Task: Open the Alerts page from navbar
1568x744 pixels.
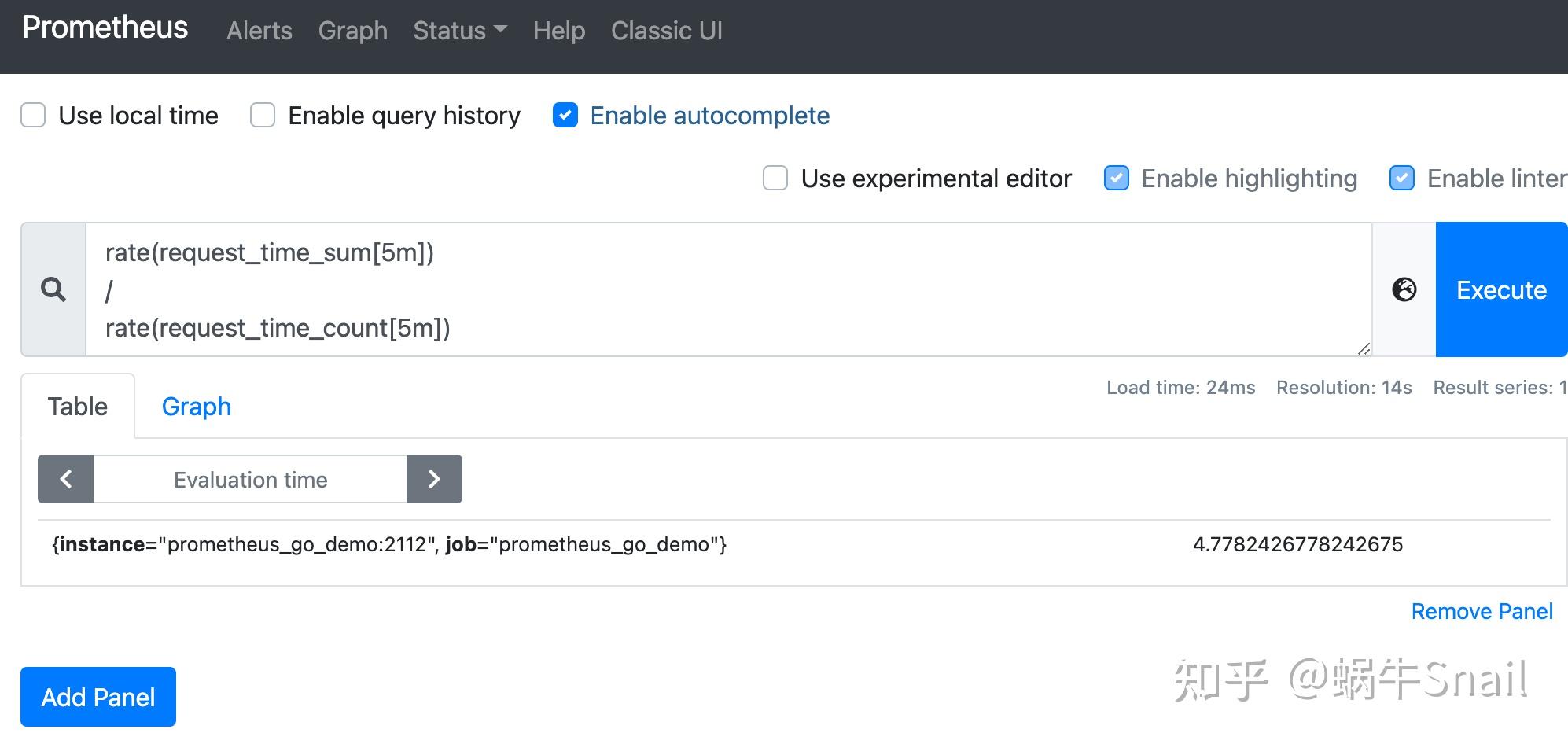Action: [x=259, y=31]
